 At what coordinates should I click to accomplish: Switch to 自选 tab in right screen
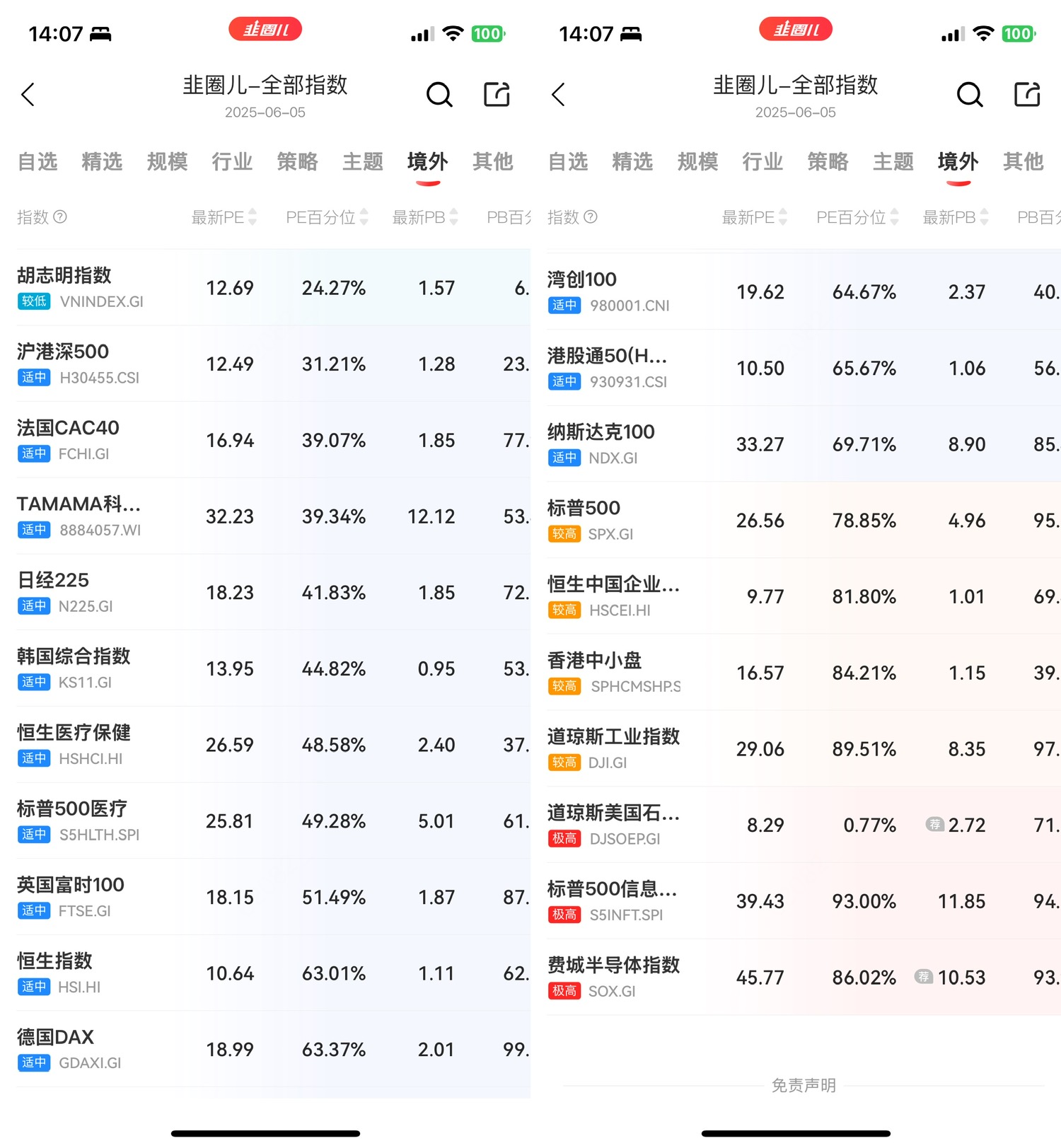click(568, 161)
